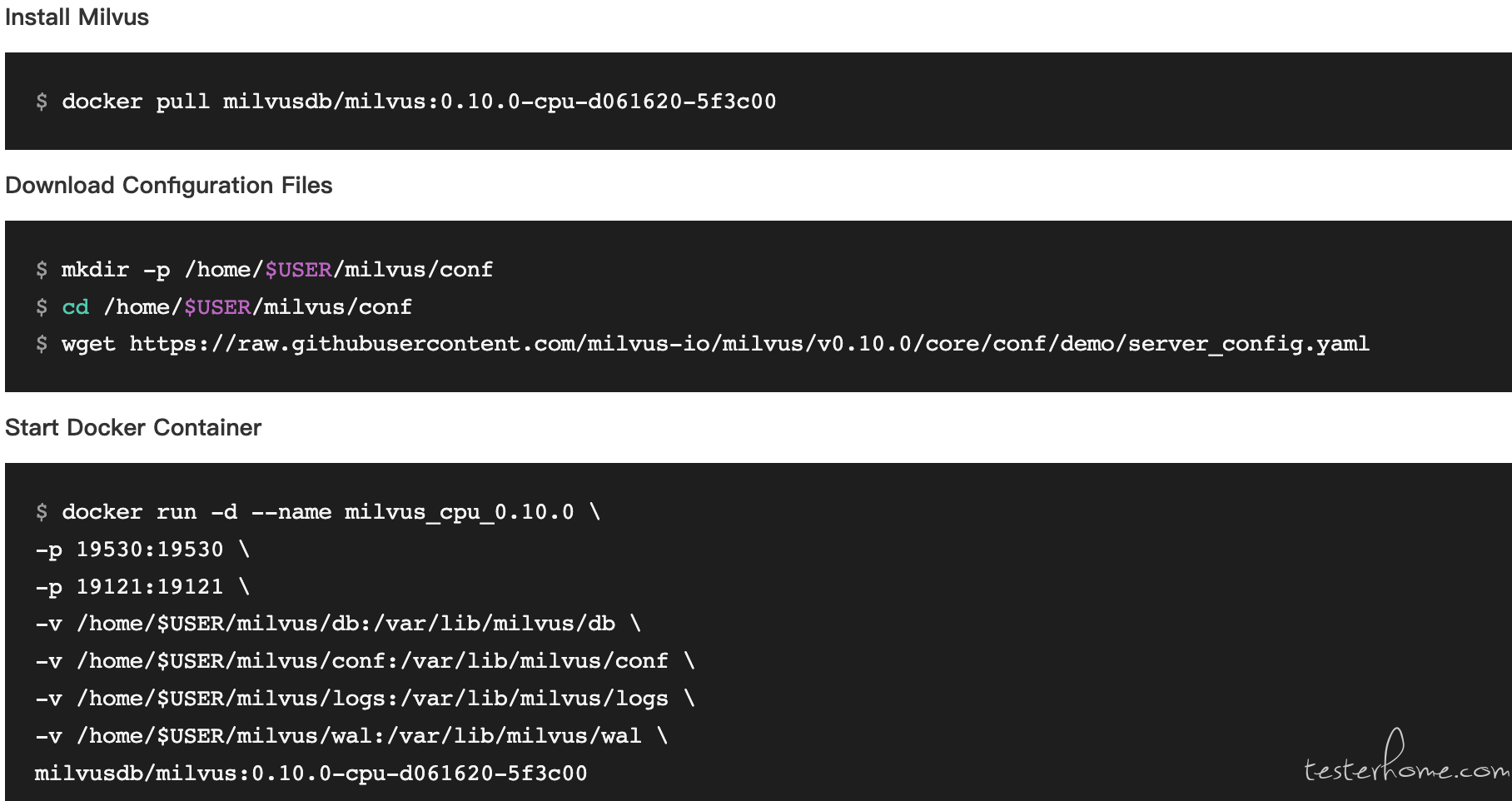Click the milvus/wal volume mount line
The height and width of the screenshot is (801, 1512).
click(351, 736)
